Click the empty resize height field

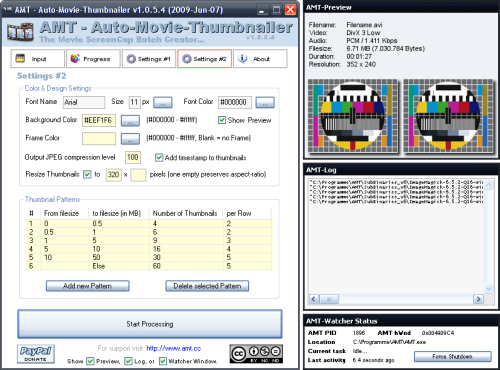[138, 175]
